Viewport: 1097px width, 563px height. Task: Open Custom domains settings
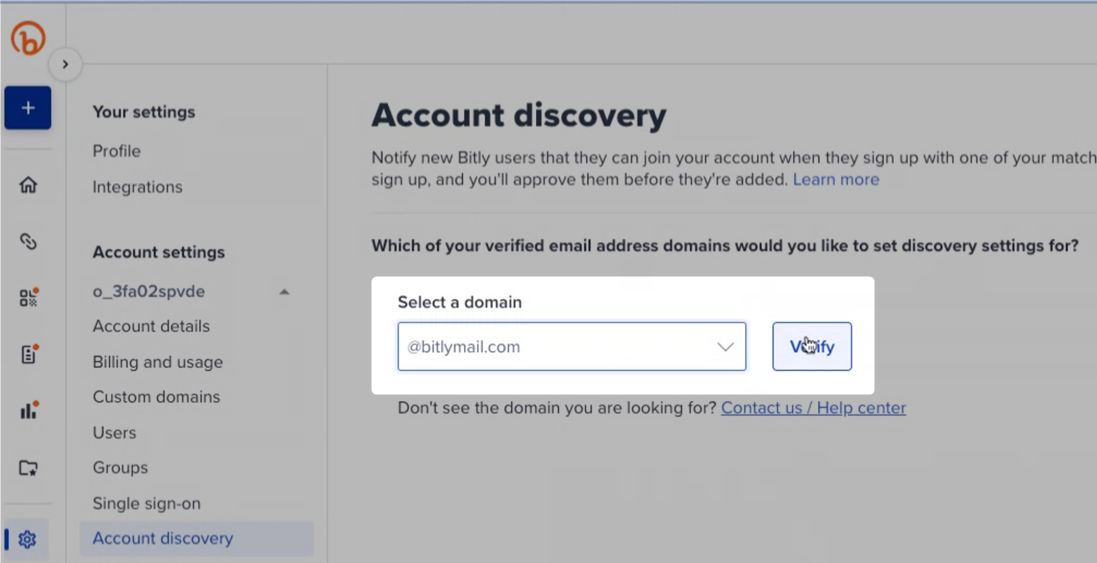point(157,397)
